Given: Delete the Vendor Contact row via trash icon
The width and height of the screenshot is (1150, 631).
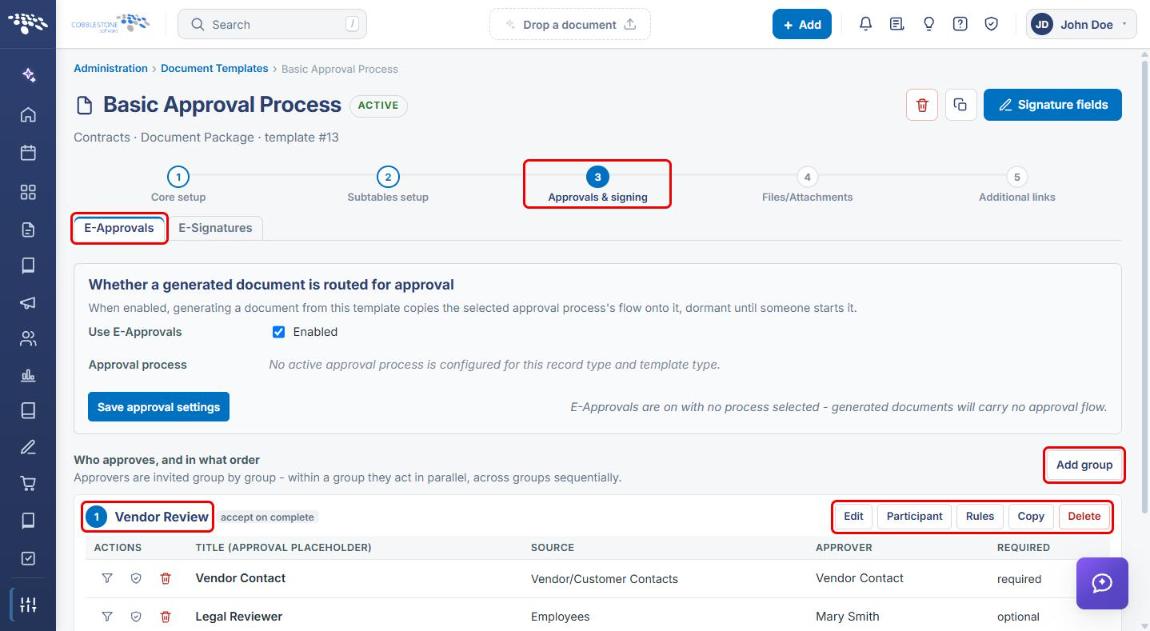Looking at the screenshot, I should click(166, 578).
